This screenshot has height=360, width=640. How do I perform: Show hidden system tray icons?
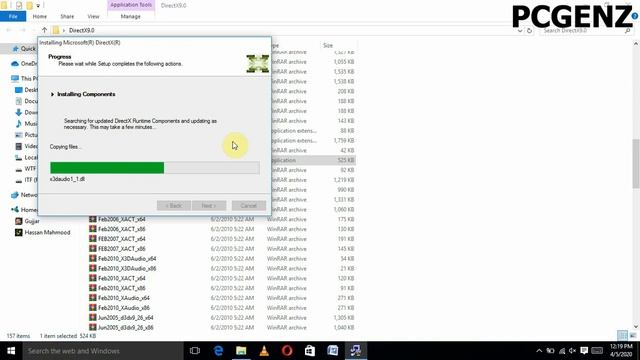(x=539, y=351)
